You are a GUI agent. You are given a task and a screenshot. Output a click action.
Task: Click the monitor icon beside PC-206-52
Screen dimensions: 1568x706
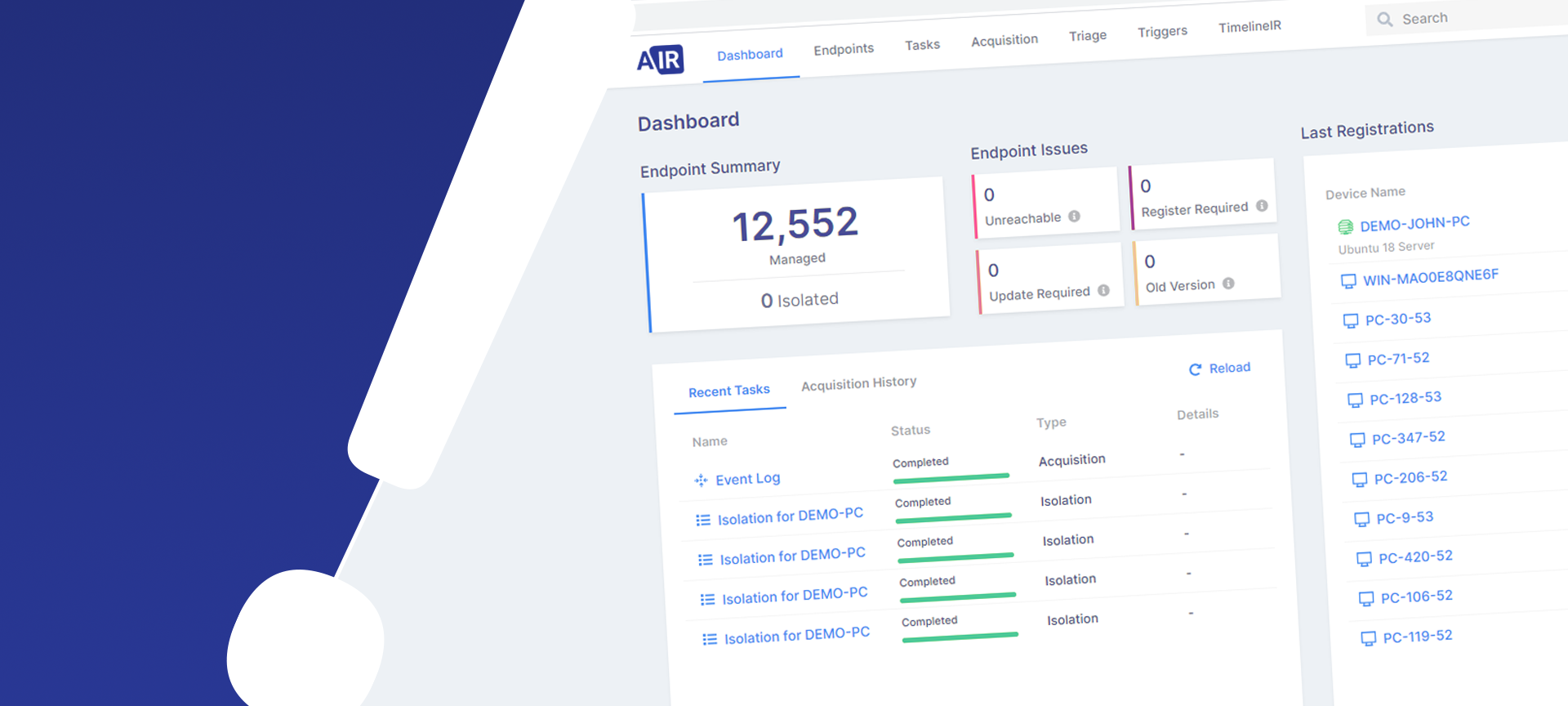click(x=1360, y=480)
